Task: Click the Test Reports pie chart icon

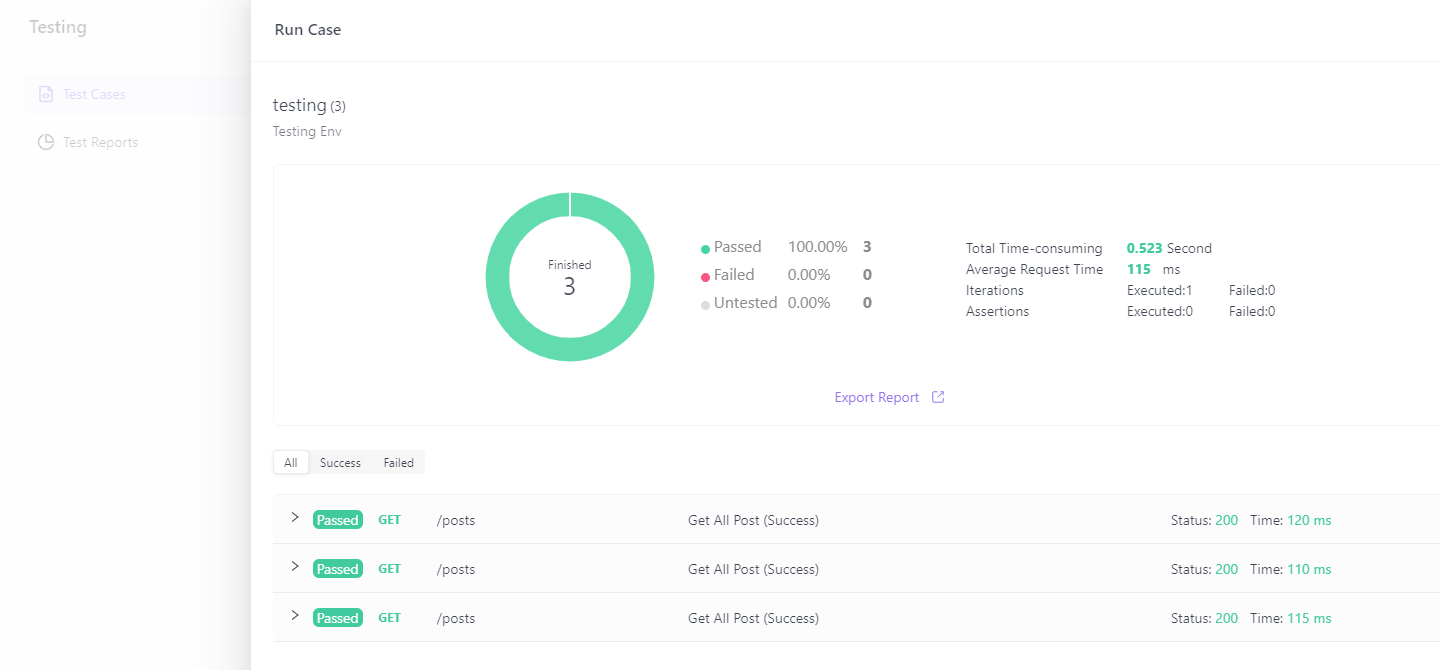Action: (x=45, y=142)
